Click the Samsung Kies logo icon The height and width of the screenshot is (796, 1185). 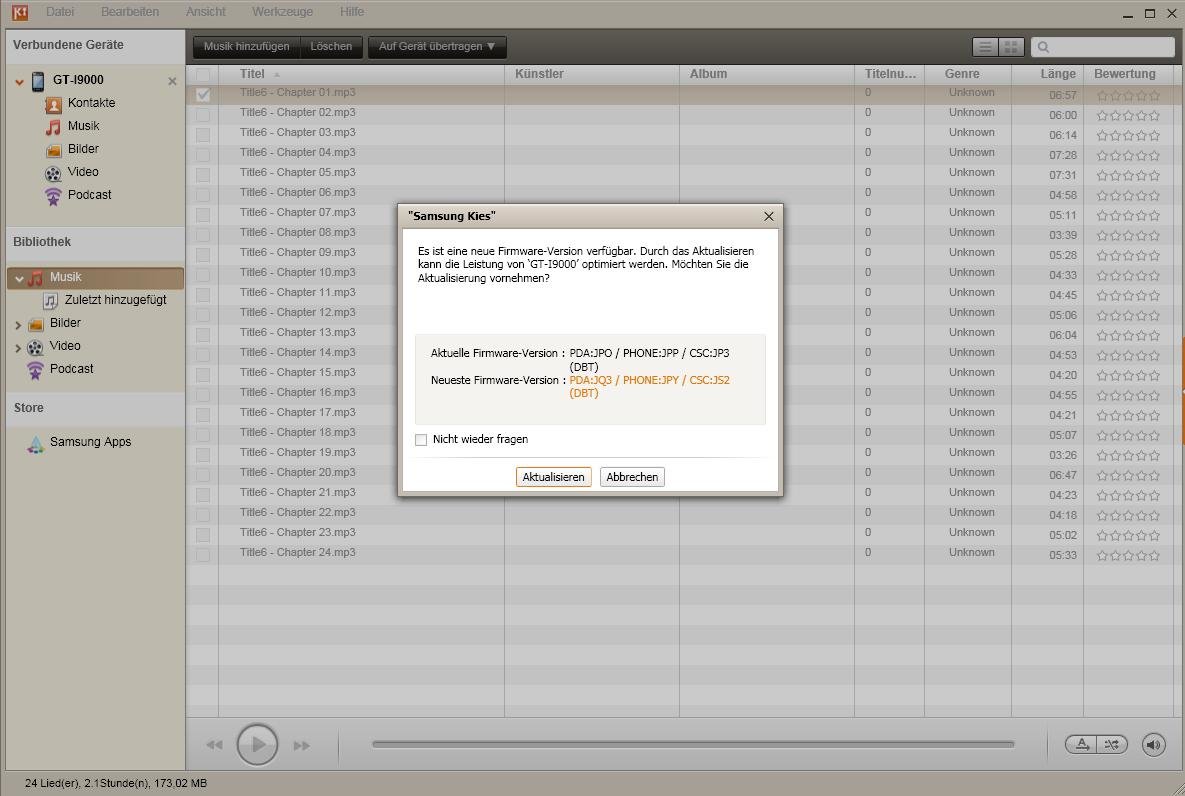[x=20, y=12]
